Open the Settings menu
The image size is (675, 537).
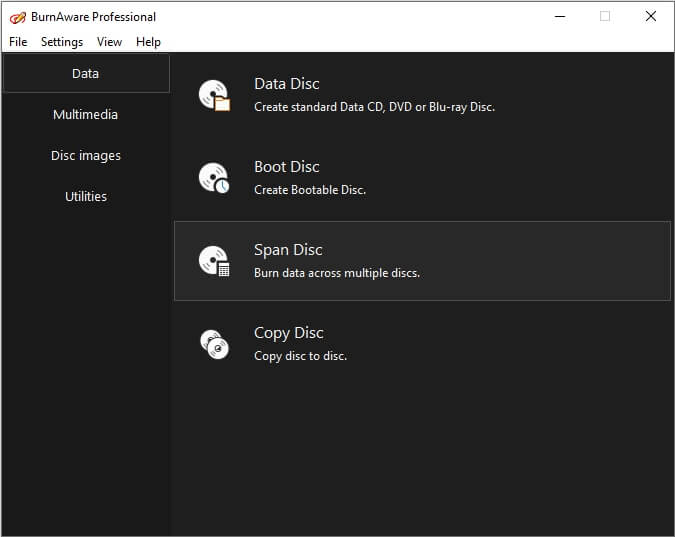pos(62,42)
